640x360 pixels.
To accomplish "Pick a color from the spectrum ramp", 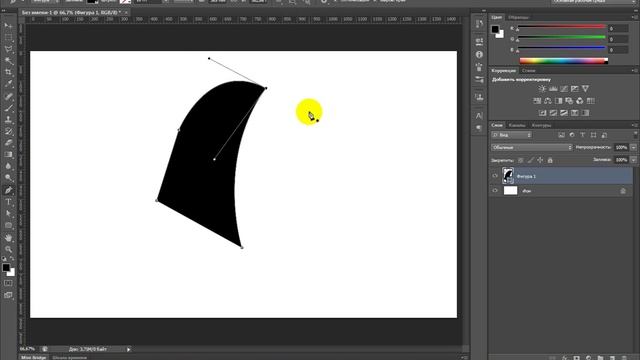I will pos(564,61).
